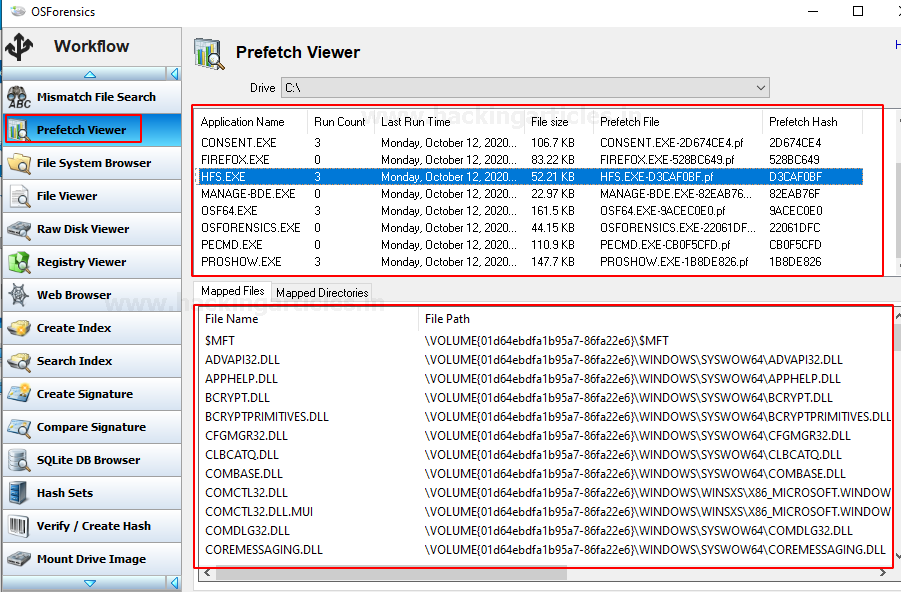
Task: Sort by Last Run Time column header
Action: 449,122
